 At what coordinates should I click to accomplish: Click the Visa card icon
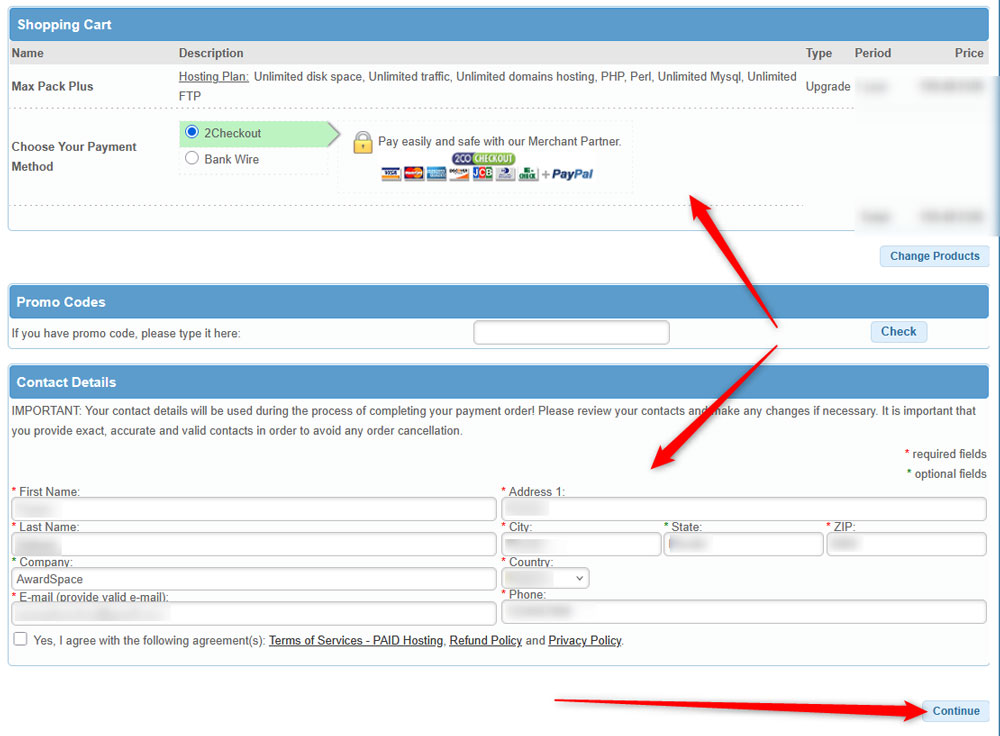click(x=392, y=173)
